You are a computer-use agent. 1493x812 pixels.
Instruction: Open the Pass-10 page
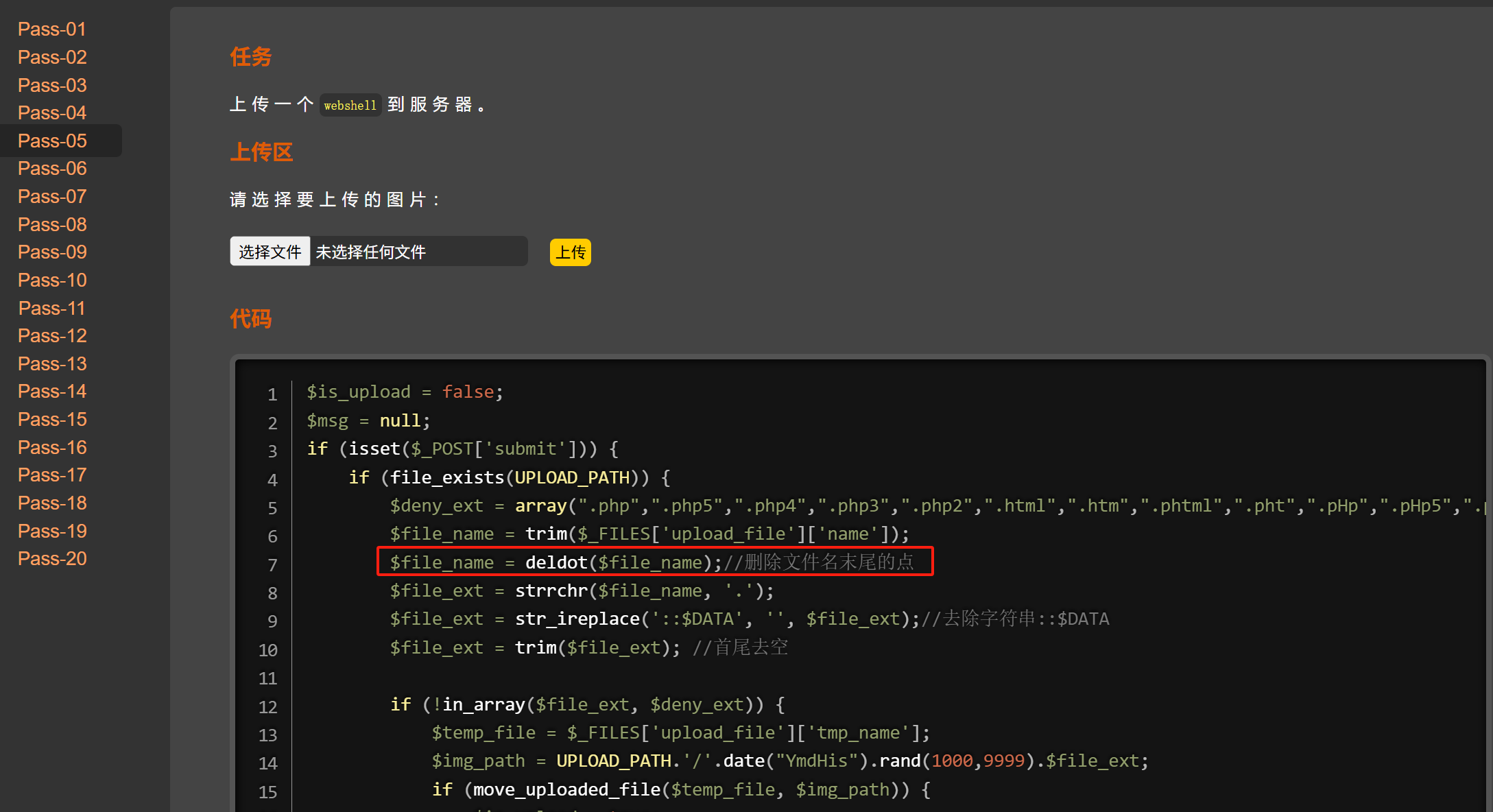coord(52,280)
